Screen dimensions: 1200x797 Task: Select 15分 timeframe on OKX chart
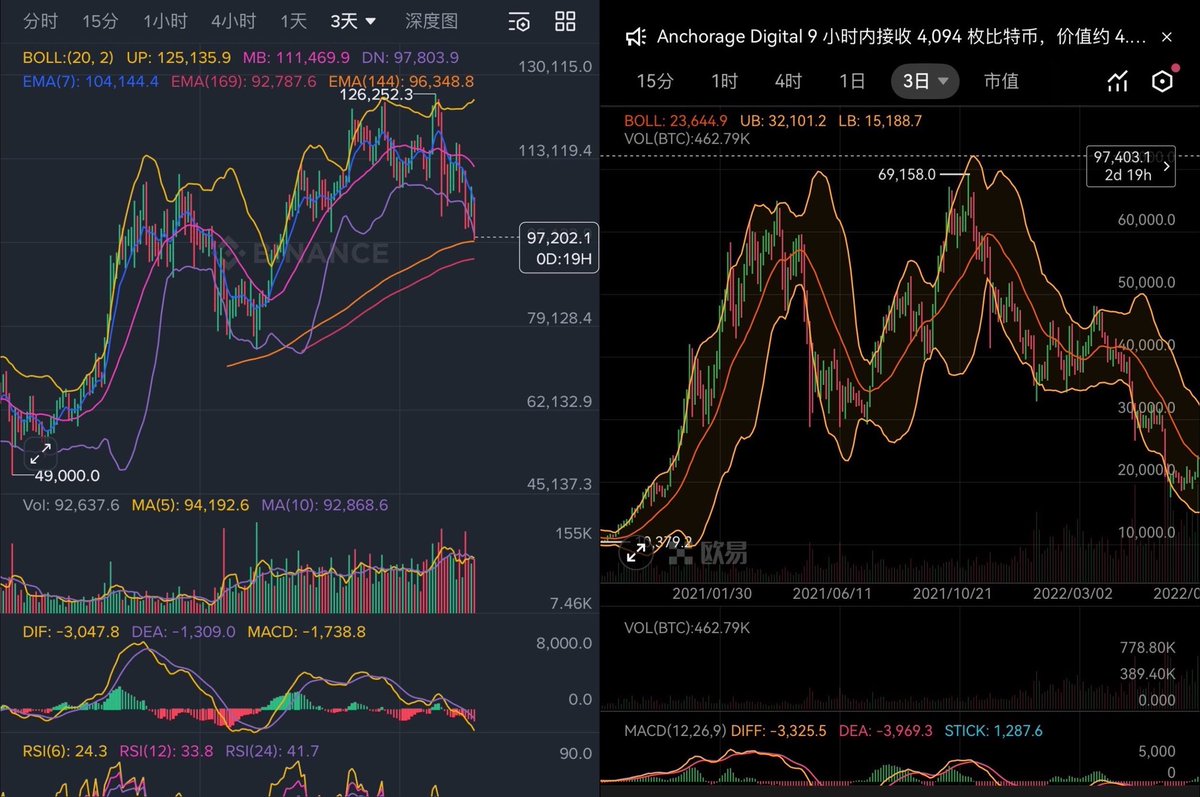[654, 81]
